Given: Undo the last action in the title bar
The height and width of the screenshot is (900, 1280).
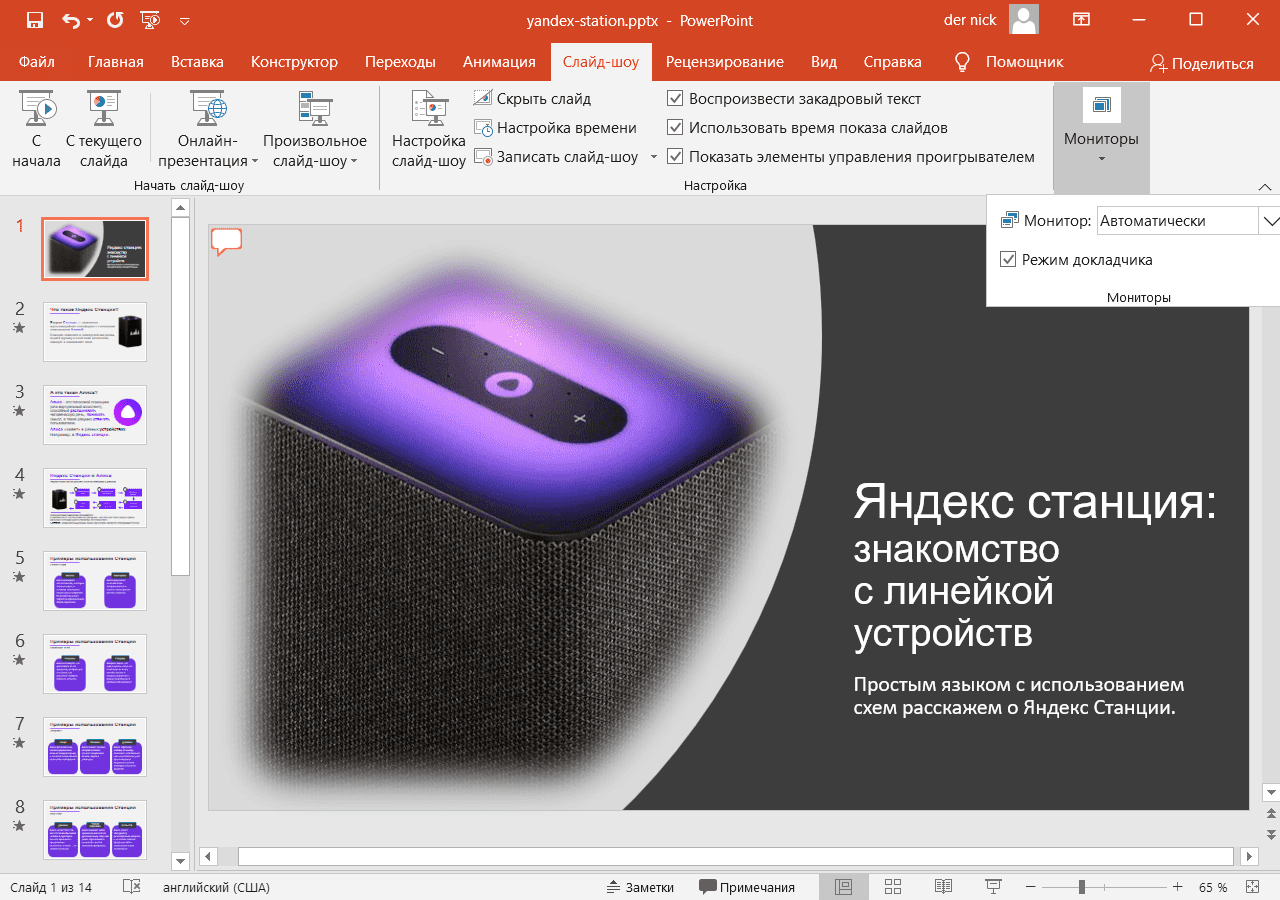Looking at the screenshot, I should 70,20.
